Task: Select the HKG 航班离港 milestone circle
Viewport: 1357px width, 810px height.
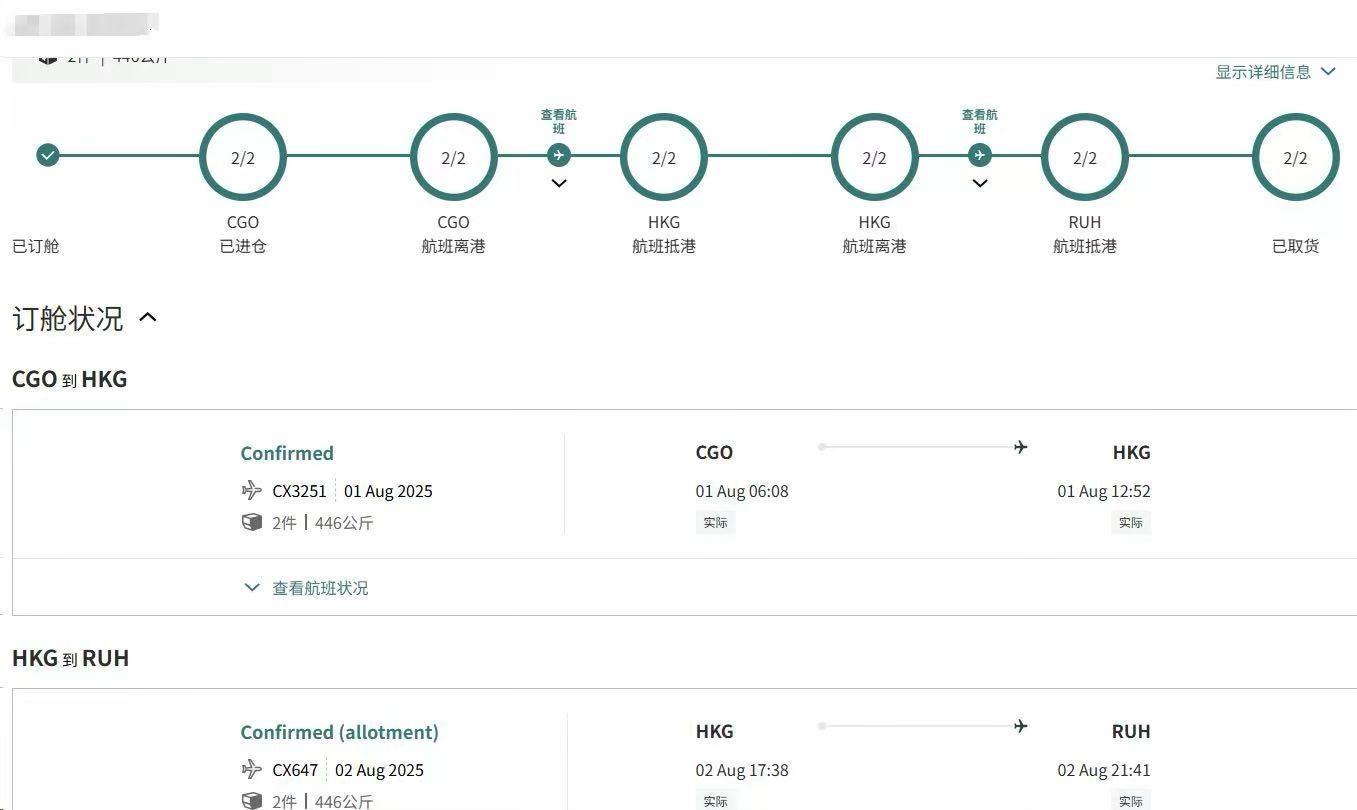Action: (874, 157)
